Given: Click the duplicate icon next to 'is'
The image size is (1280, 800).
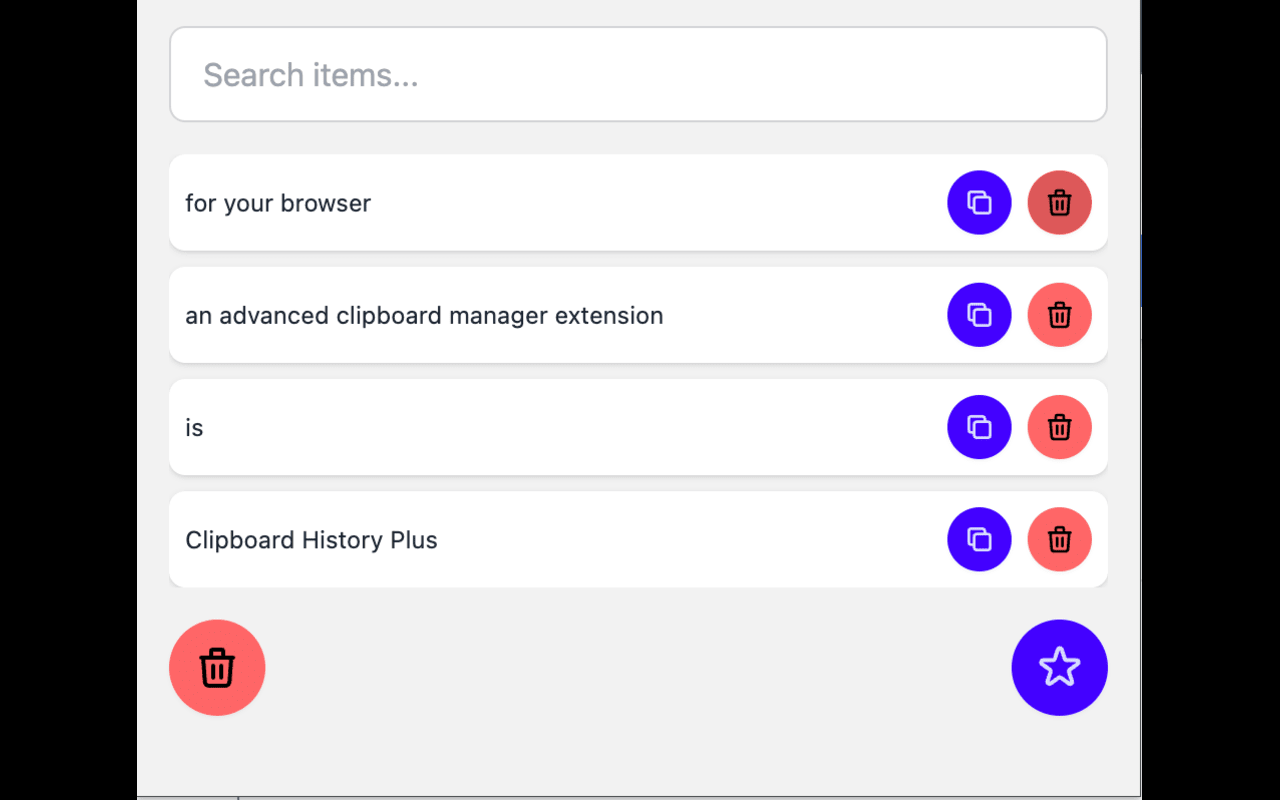Looking at the screenshot, I should [979, 427].
